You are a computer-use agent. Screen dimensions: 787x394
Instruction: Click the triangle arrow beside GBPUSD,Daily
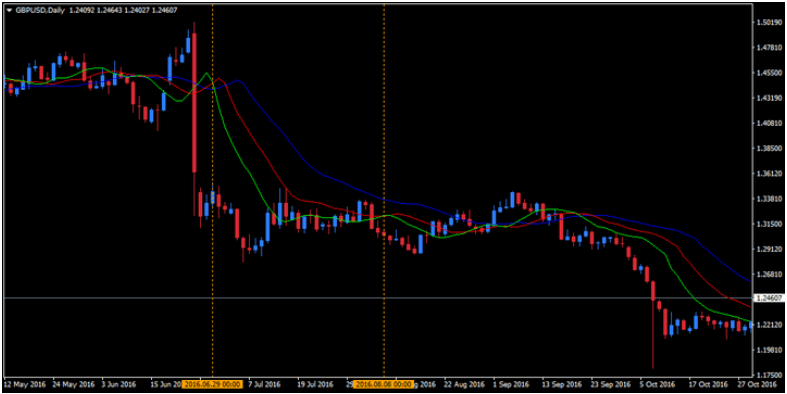[9, 10]
